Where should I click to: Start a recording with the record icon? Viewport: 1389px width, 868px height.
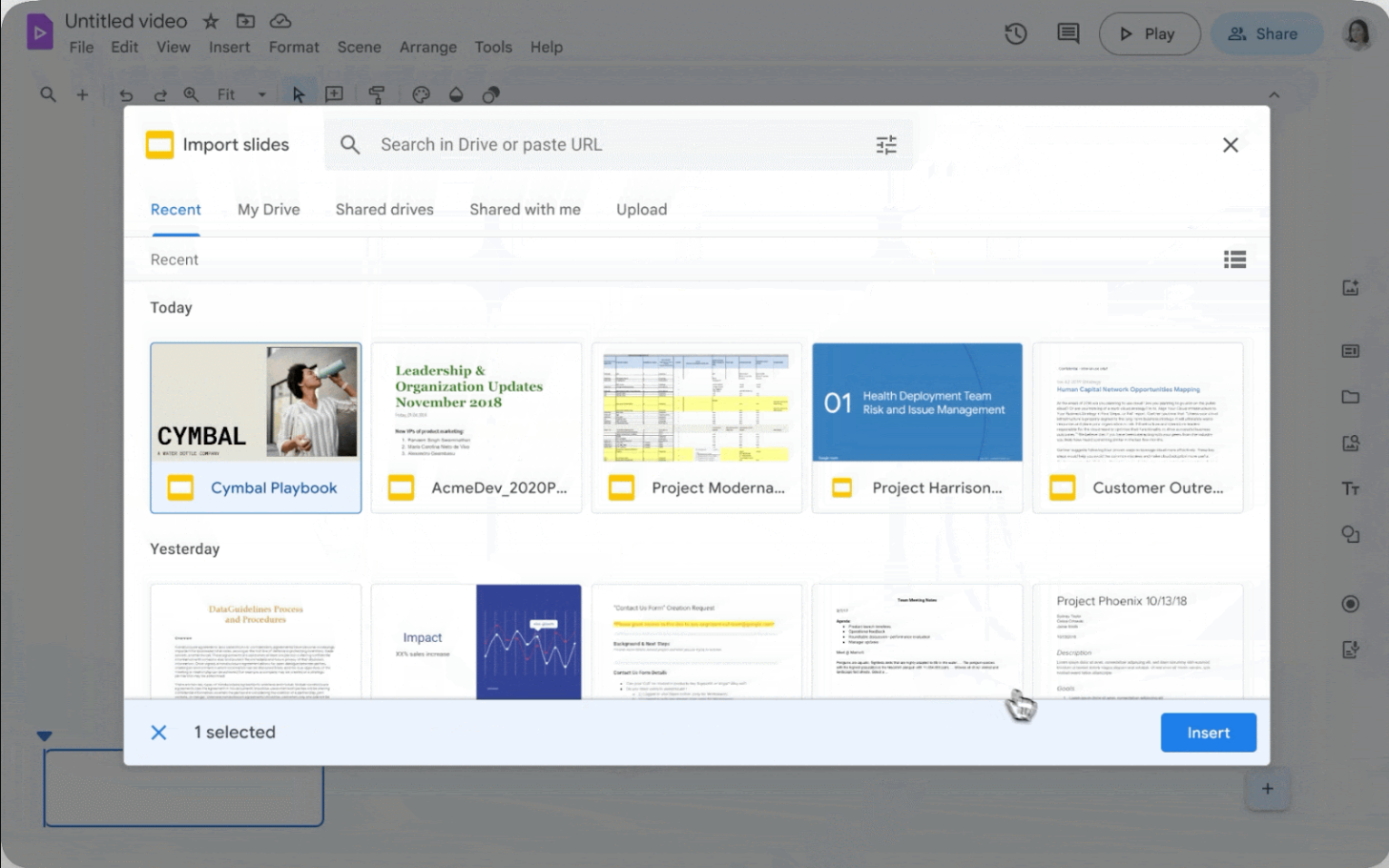(1351, 604)
